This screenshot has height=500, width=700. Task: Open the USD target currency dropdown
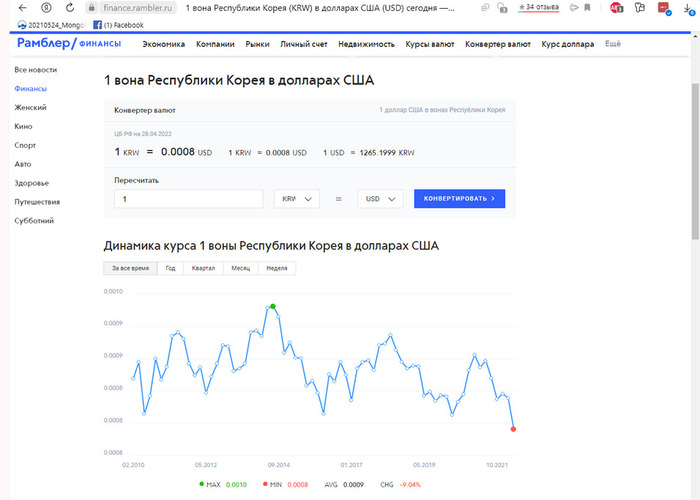coord(380,199)
